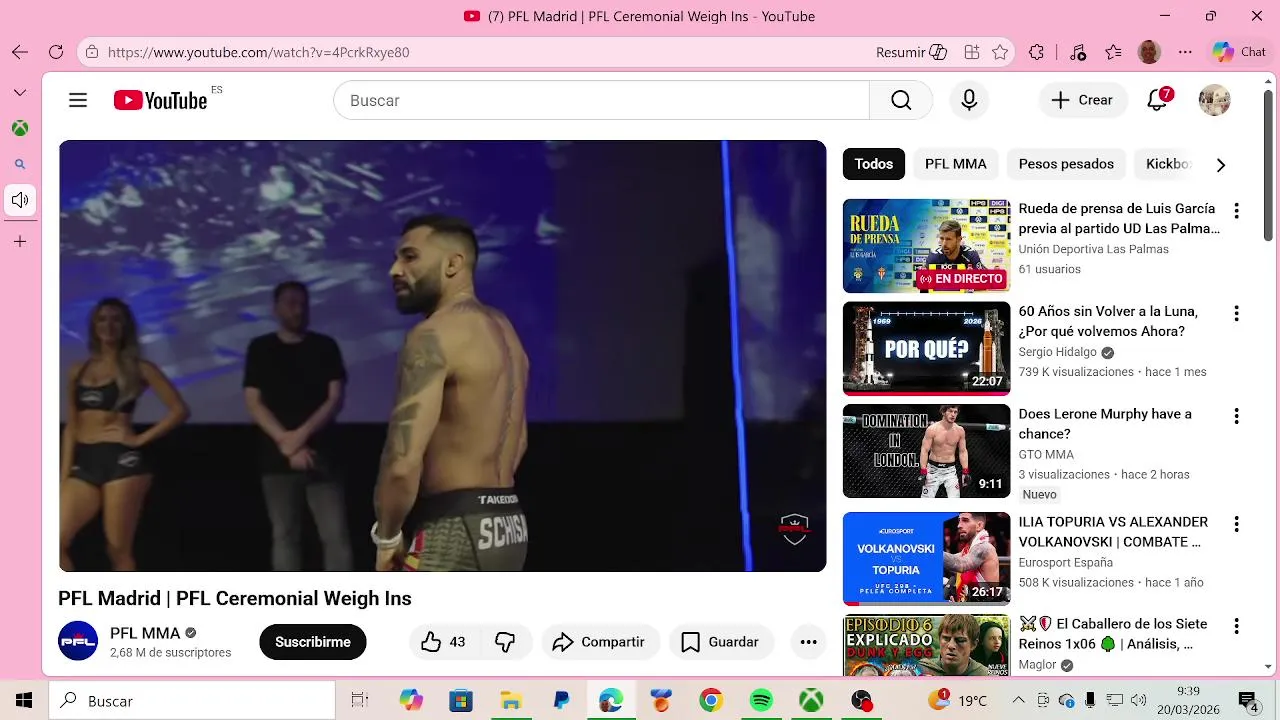Open Edge browser profile picture
Viewport: 1280px width, 720px height.
1149,52
